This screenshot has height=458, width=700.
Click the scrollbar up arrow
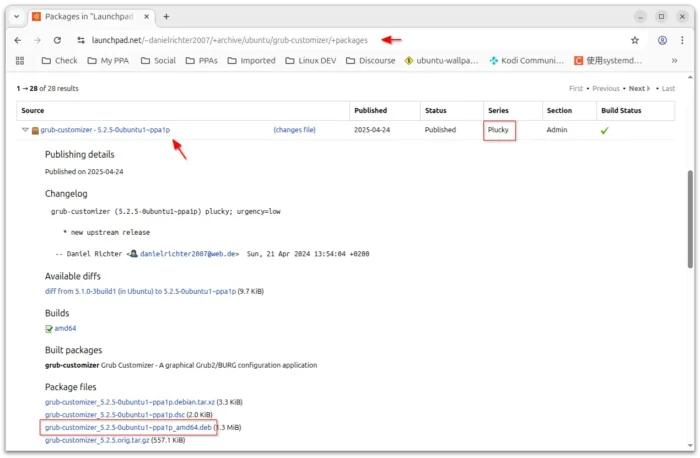click(x=690, y=77)
